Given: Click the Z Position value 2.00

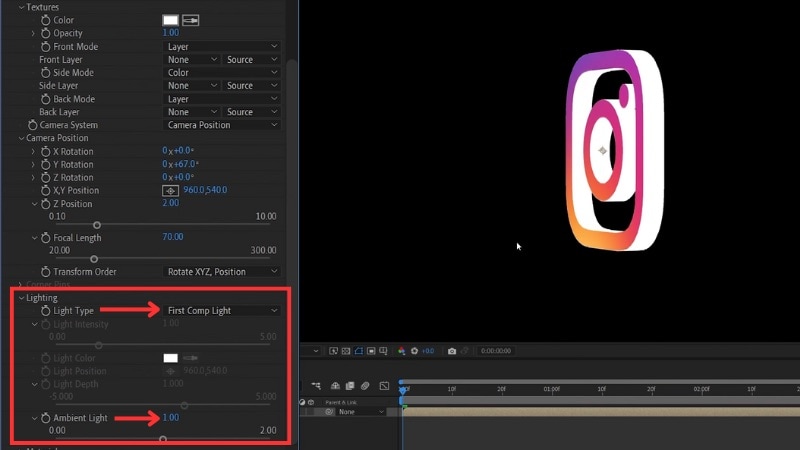Looking at the screenshot, I should (x=170, y=203).
